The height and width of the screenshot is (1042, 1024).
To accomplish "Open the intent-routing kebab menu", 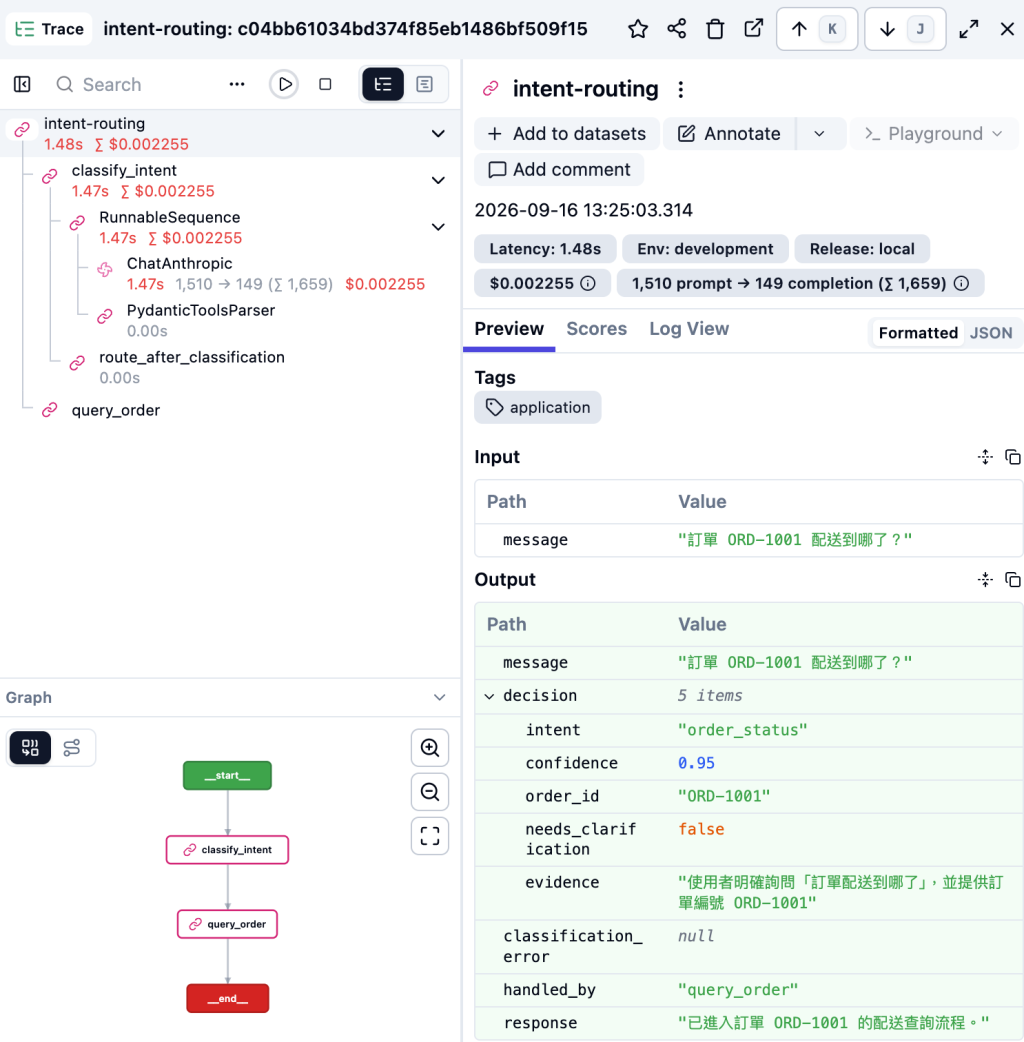I will (x=680, y=89).
